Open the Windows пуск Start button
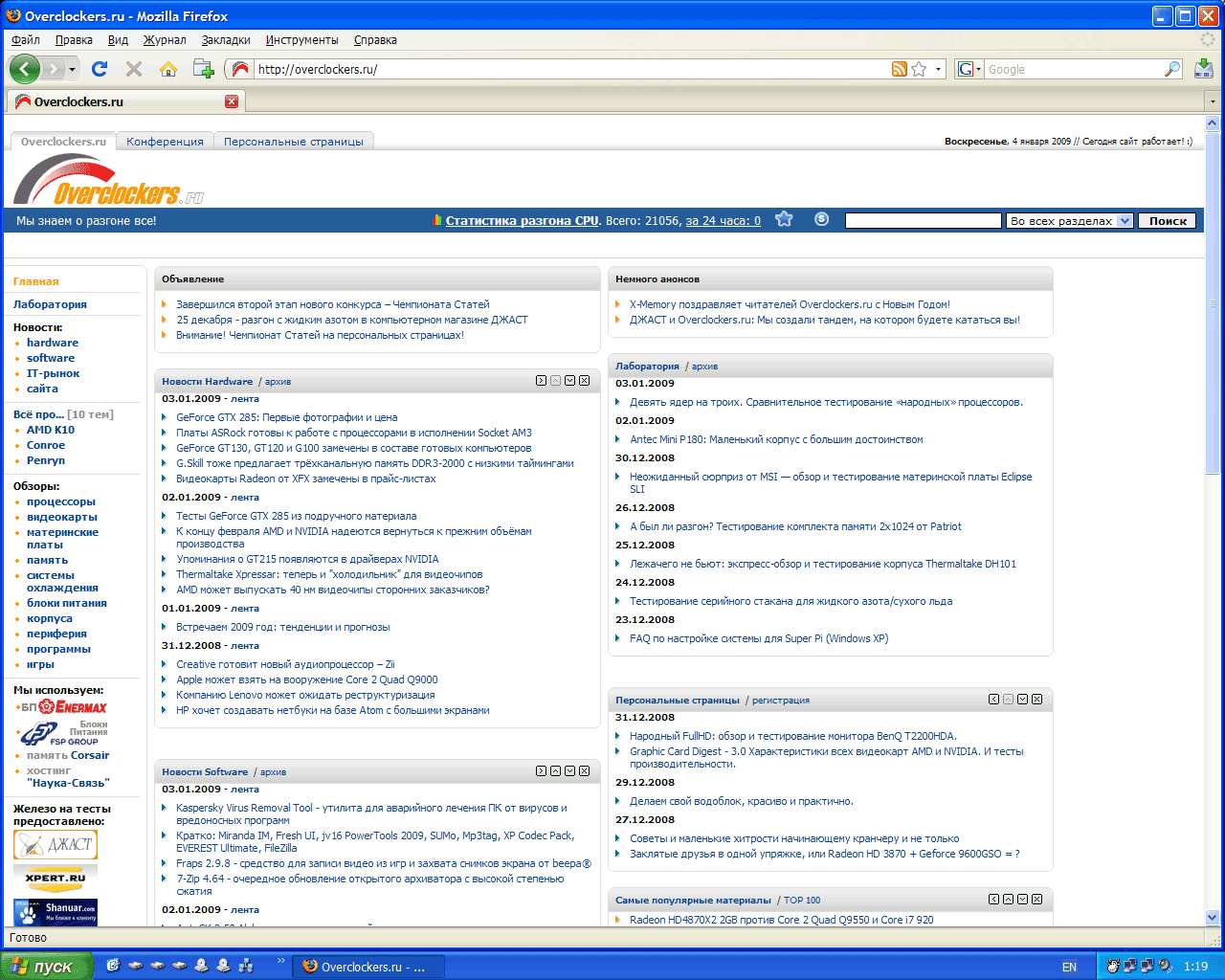Screen dimensions: 1225x980 pyautogui.click(x=47, y=966)
